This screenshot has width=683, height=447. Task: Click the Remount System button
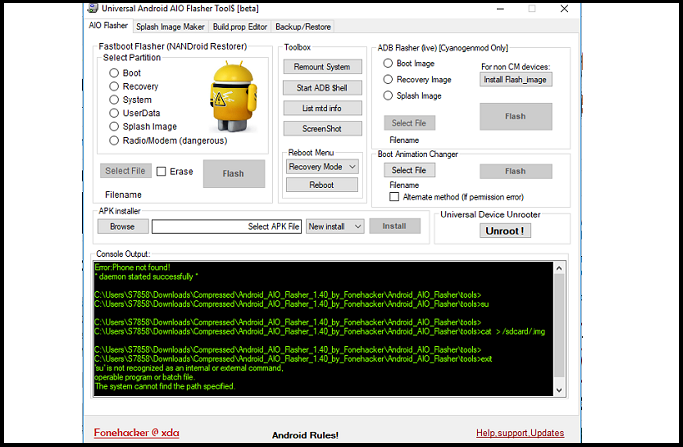[x=322, y=67]
